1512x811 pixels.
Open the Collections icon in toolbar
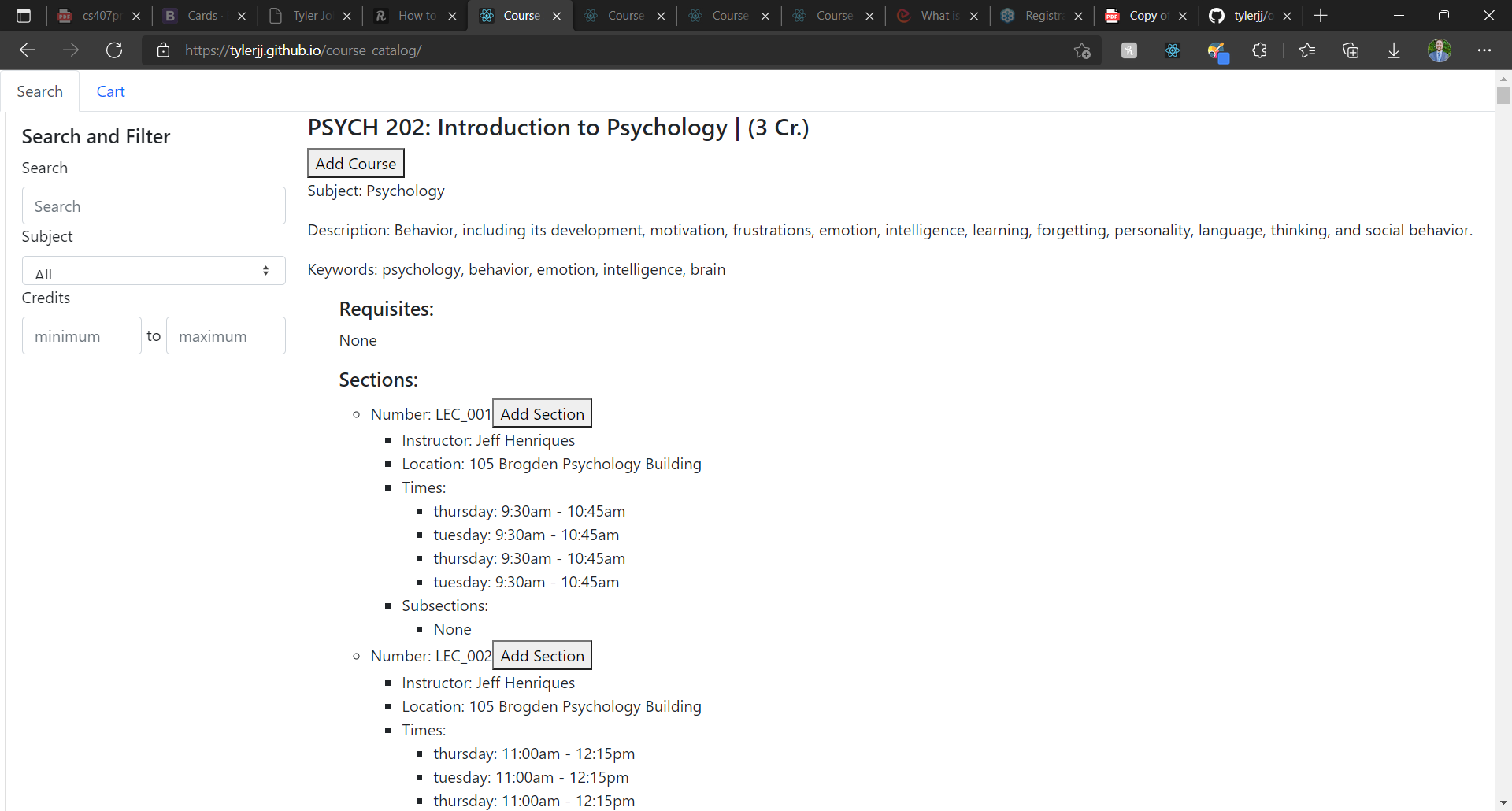pos(1351,50)
